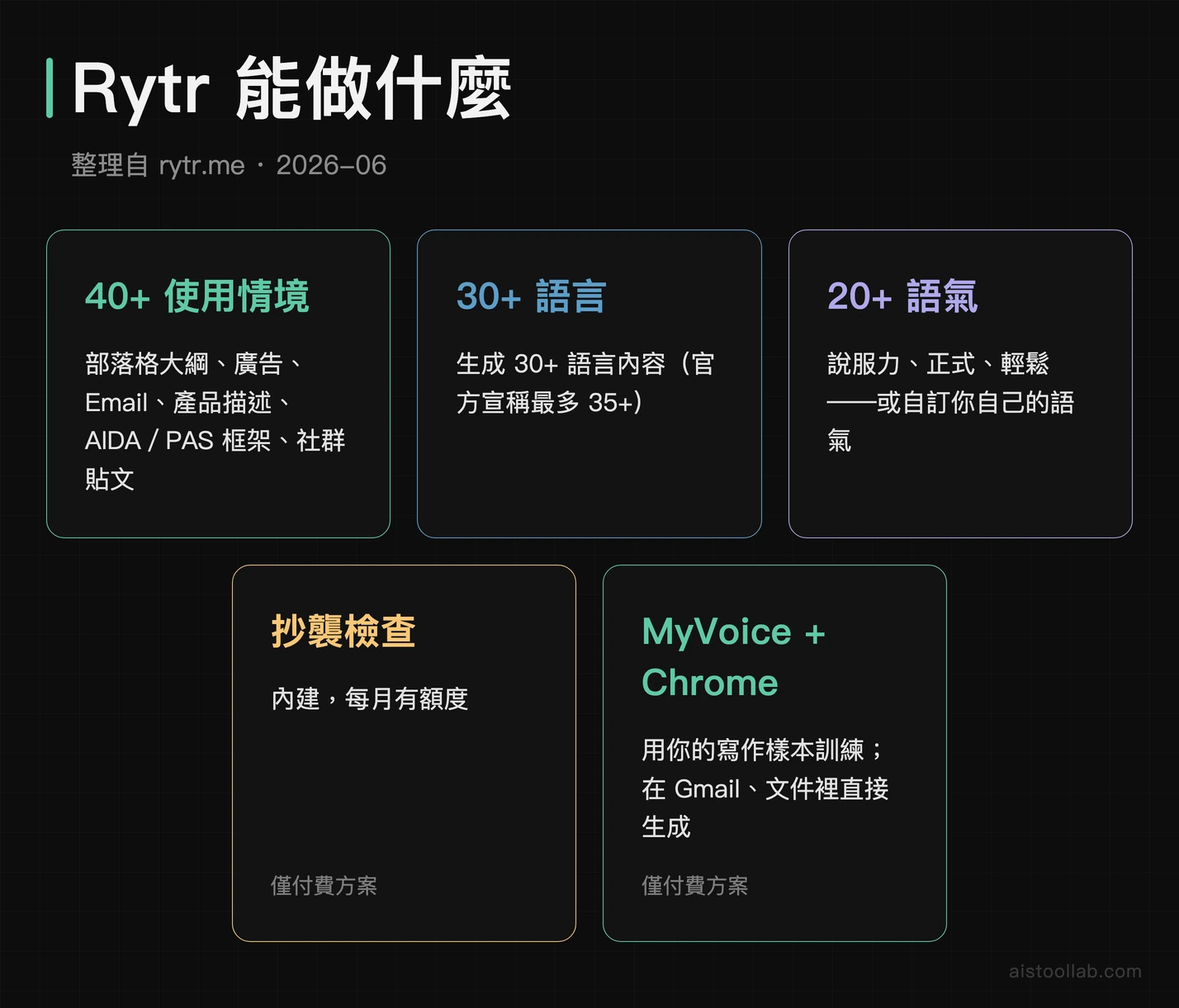Screen dimensions: 1179x1008
Task: Click '僅付費方案' in the 抄襲檢查 card
Action: pyautogui.click(x=324, y=886)
